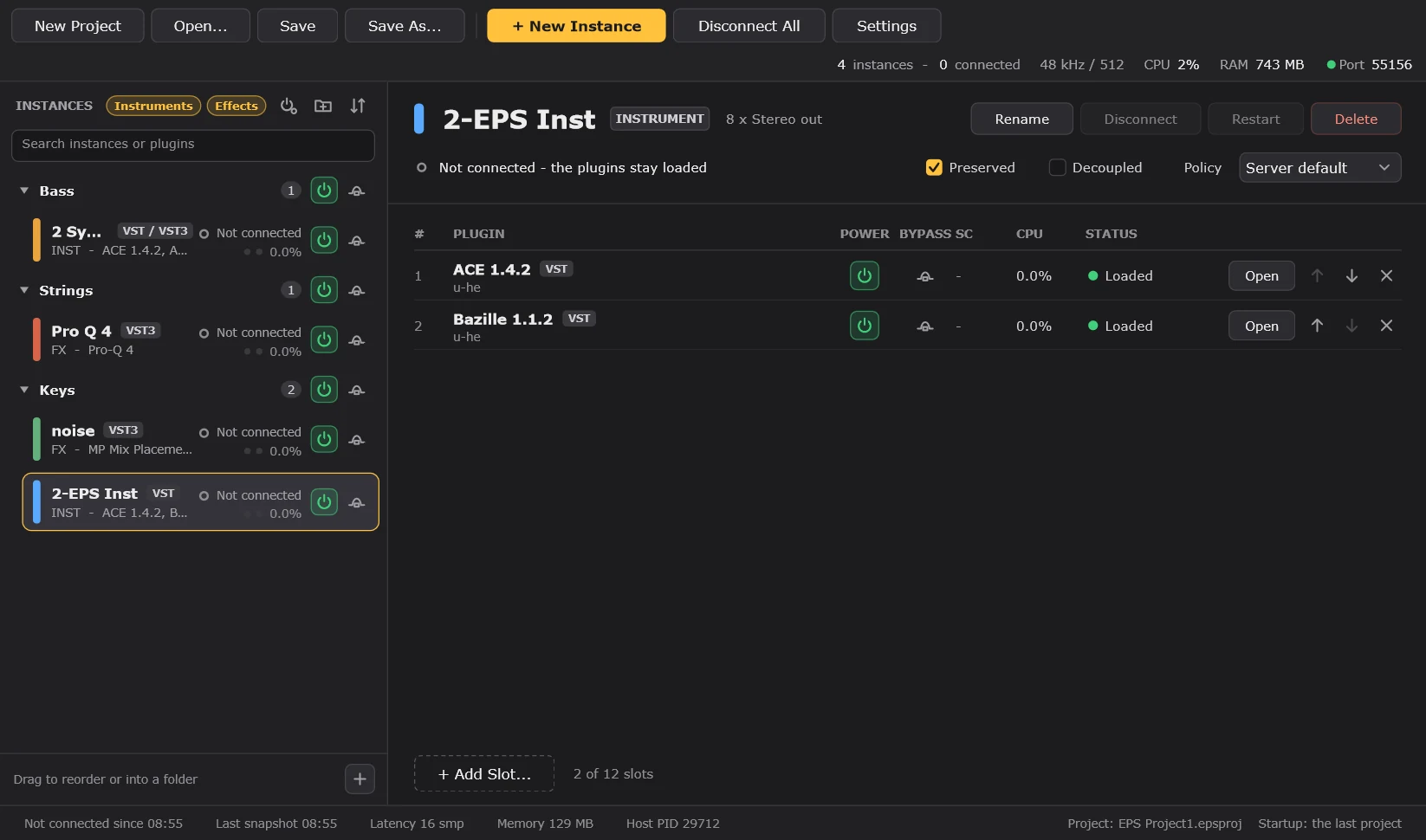Click bypass icon on 2-EPS Inst row
Screen dimensions: 1426x840
pos(356,502)
